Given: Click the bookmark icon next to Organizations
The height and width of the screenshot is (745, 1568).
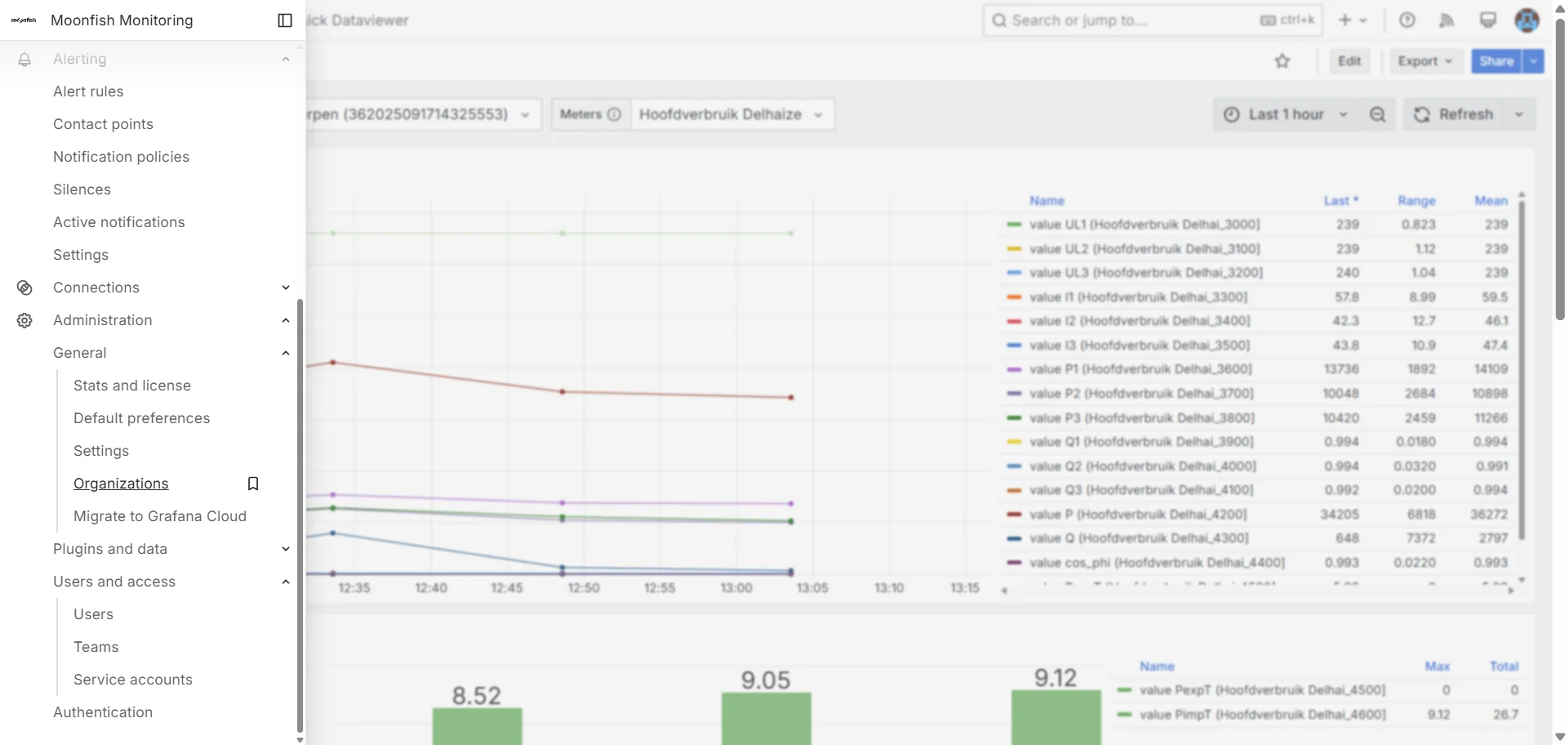Looking at the screenshot, I should [x=253, y=484].
